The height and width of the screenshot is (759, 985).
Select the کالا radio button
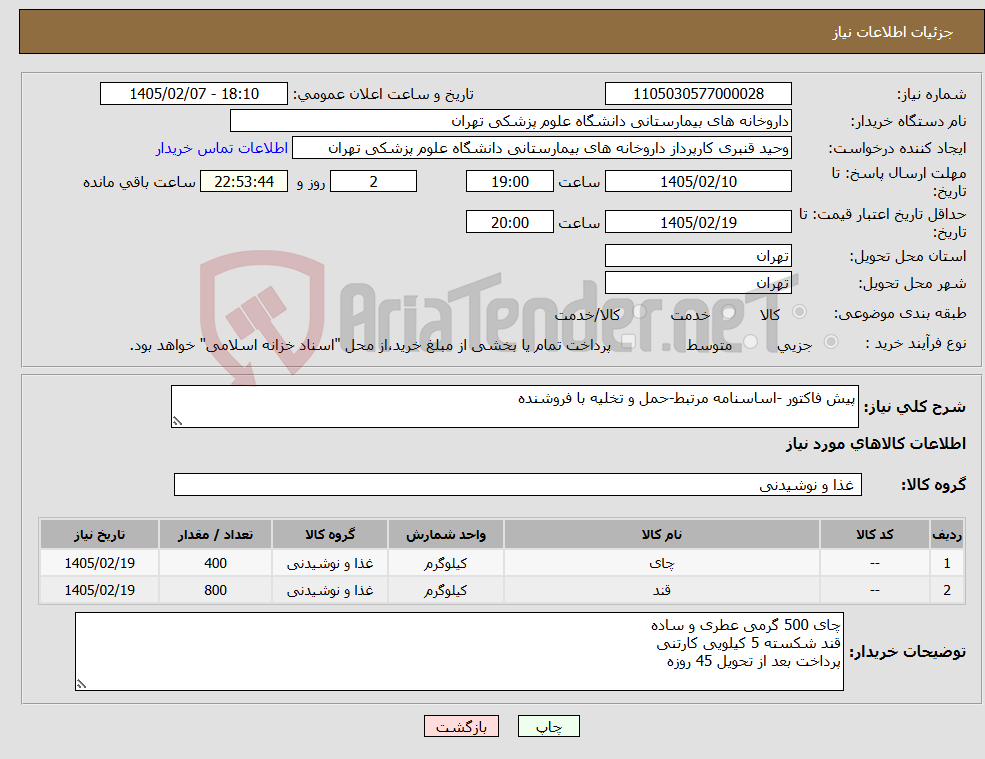click(800, 312)
